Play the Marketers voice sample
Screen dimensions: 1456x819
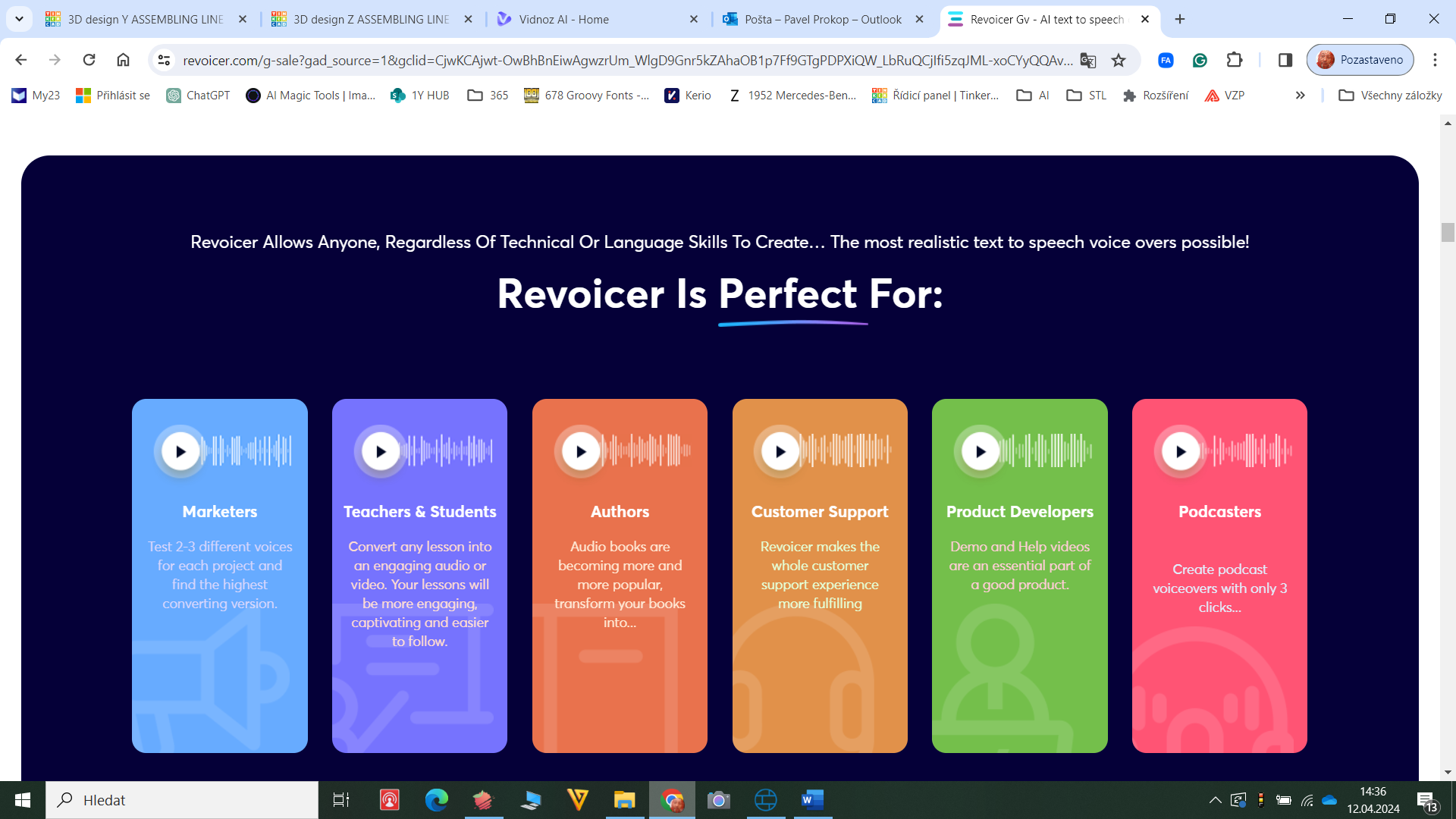point(180,451)
